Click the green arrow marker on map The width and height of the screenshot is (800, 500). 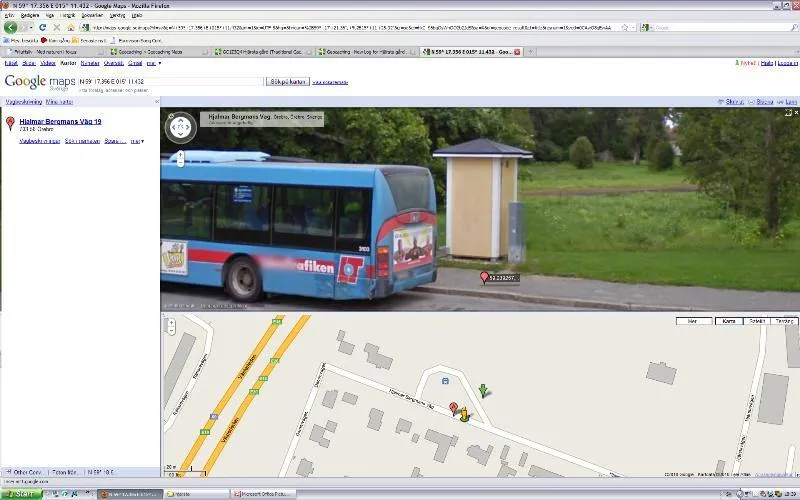(x=484, y=390)
